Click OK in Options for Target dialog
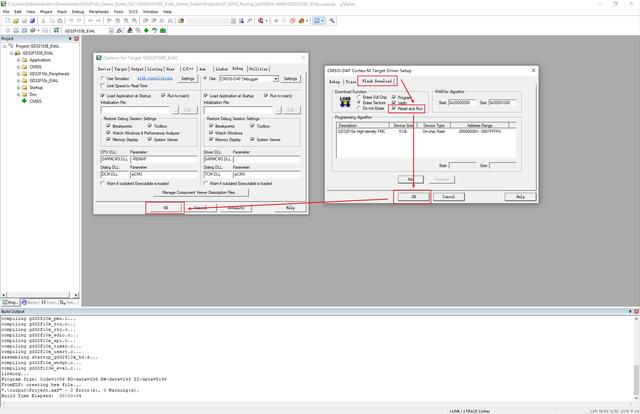Screen dimensions: 640x414 point(165,208)
